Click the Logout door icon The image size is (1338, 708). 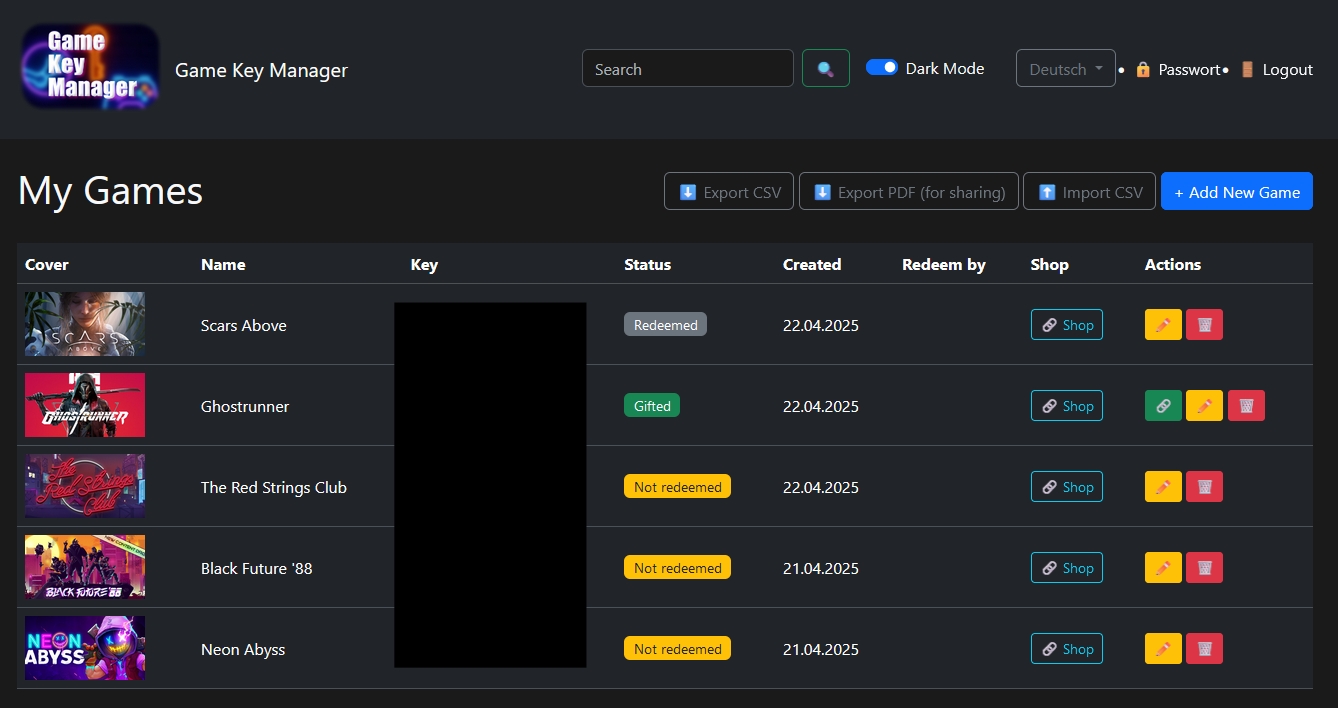(x=1247, y=69)
